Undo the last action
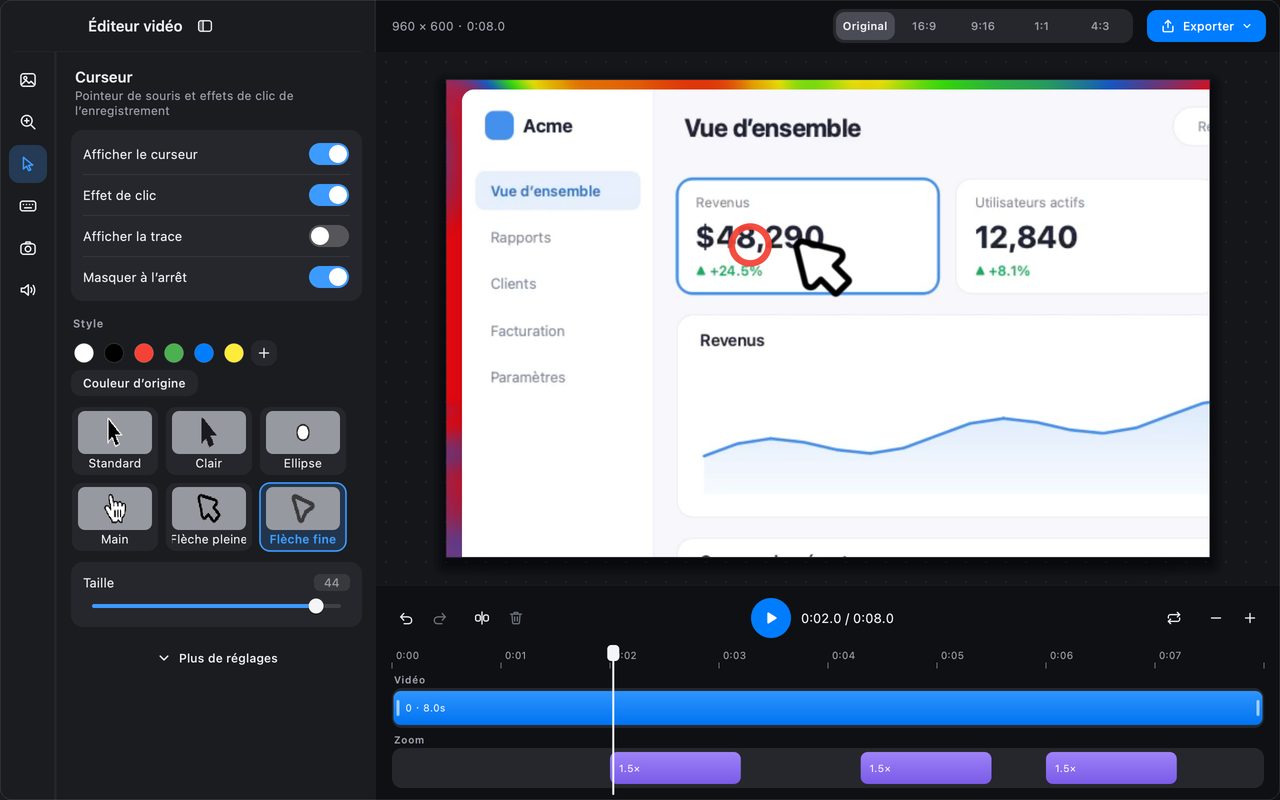1280x800 pixels. click(406, 618)
